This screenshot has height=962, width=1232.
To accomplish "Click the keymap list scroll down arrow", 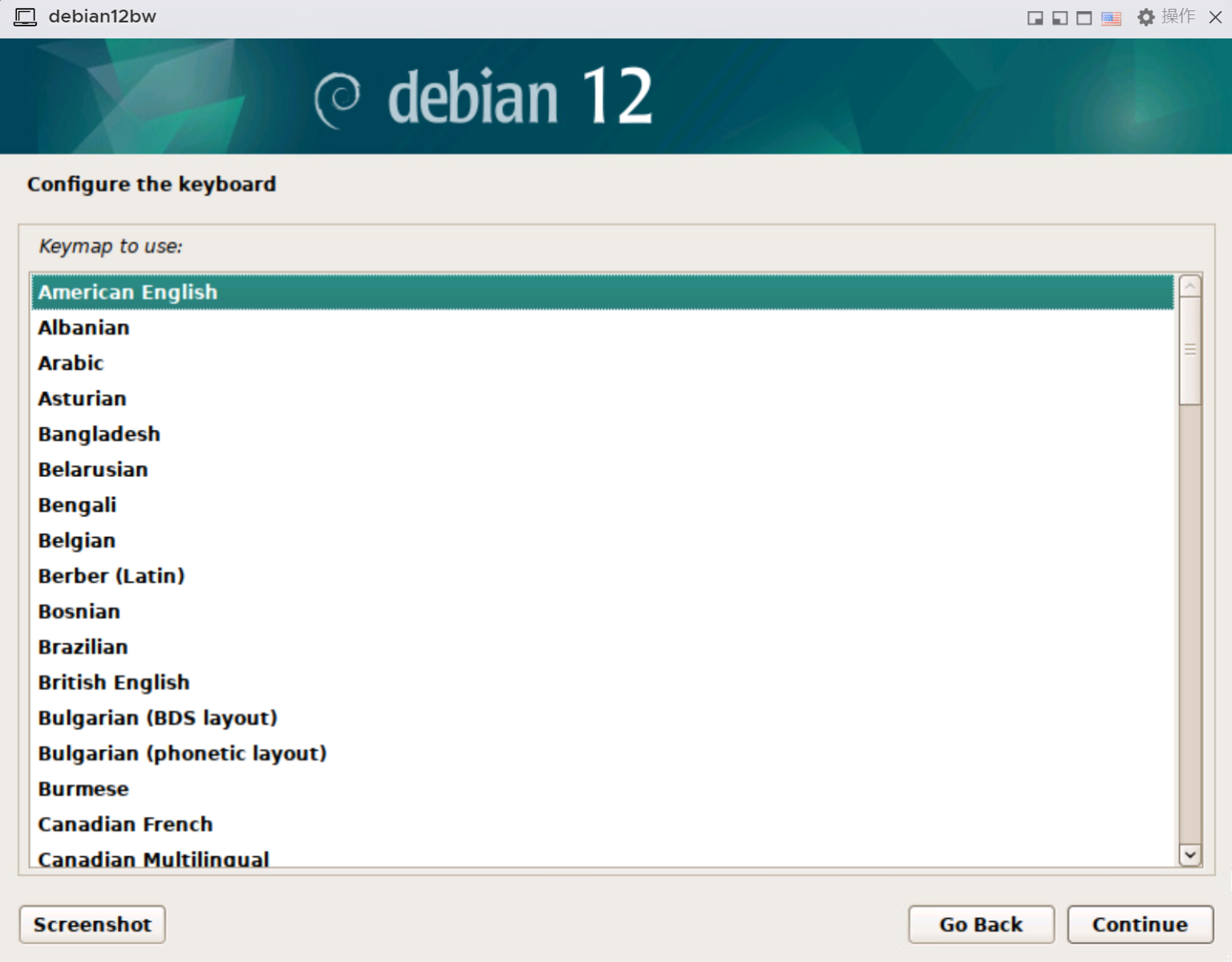I will click(1189, 855).
